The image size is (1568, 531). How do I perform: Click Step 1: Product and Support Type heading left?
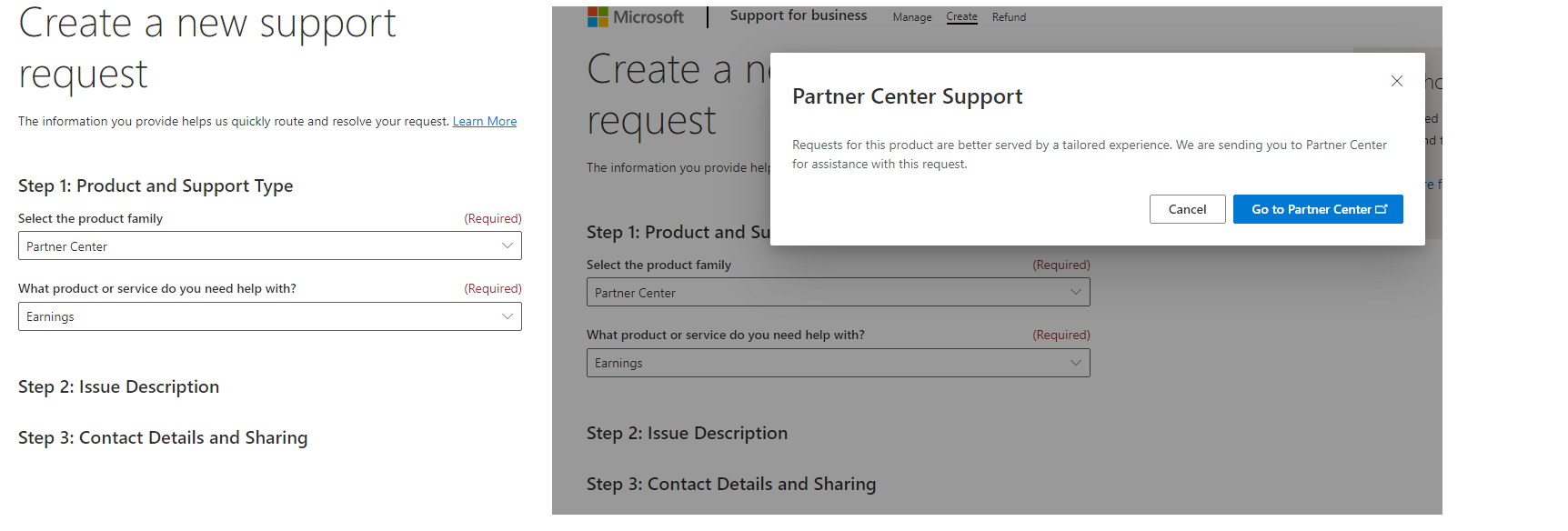(156, 185)
